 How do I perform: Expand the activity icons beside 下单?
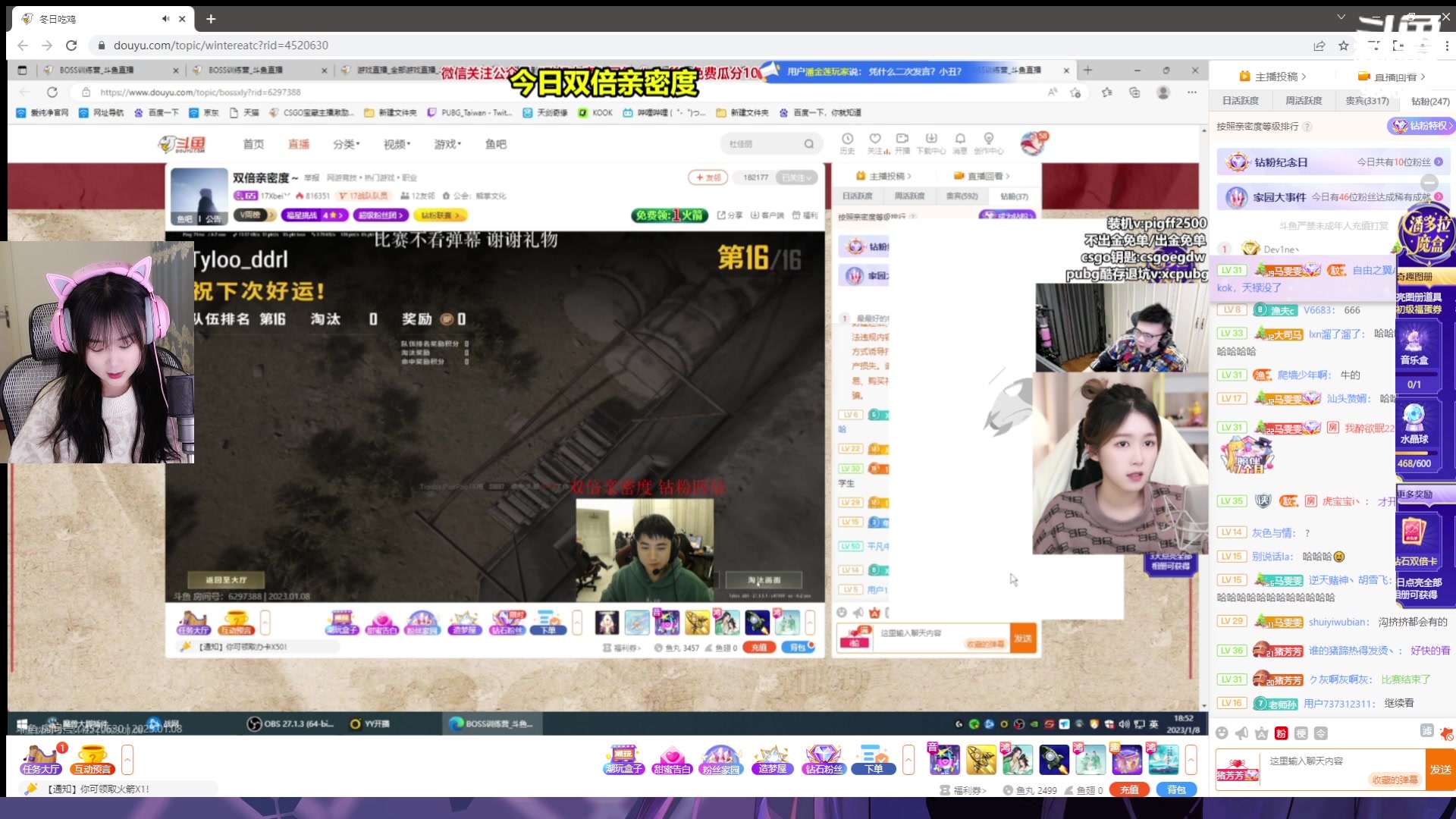point(908,759)
